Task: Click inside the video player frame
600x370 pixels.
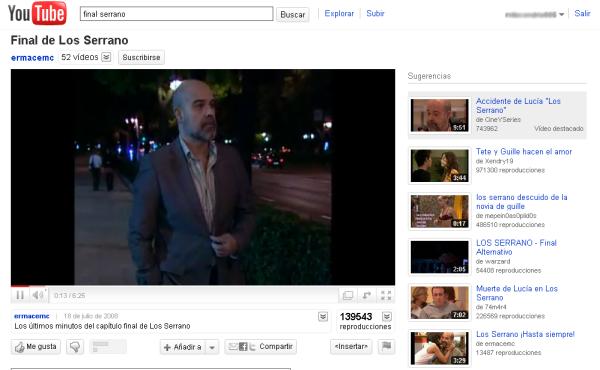Action: (x=203, y=177)
